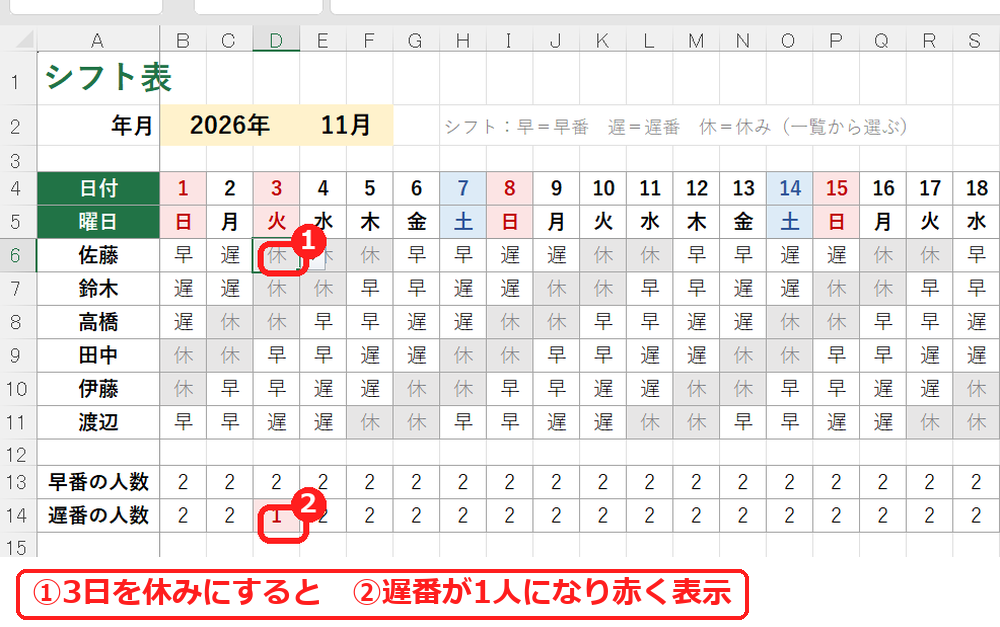
Task: Click date cell 18 in row 4
Action: tap(976, 188)
